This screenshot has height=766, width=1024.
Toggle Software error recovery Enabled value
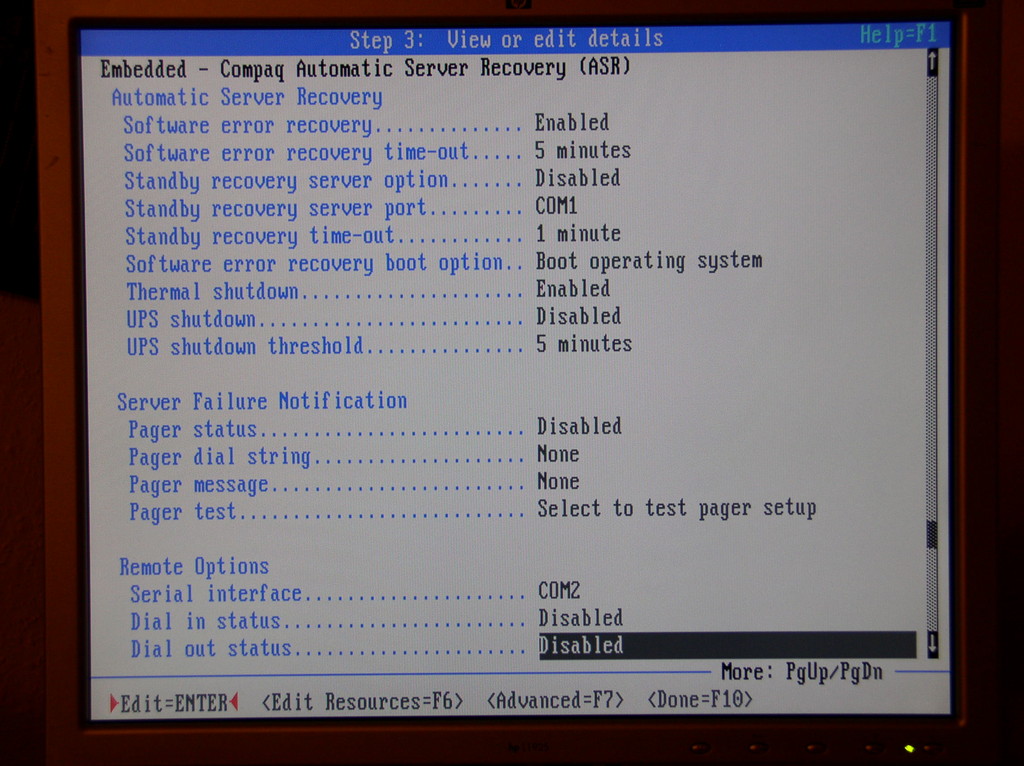coord(571,123)
